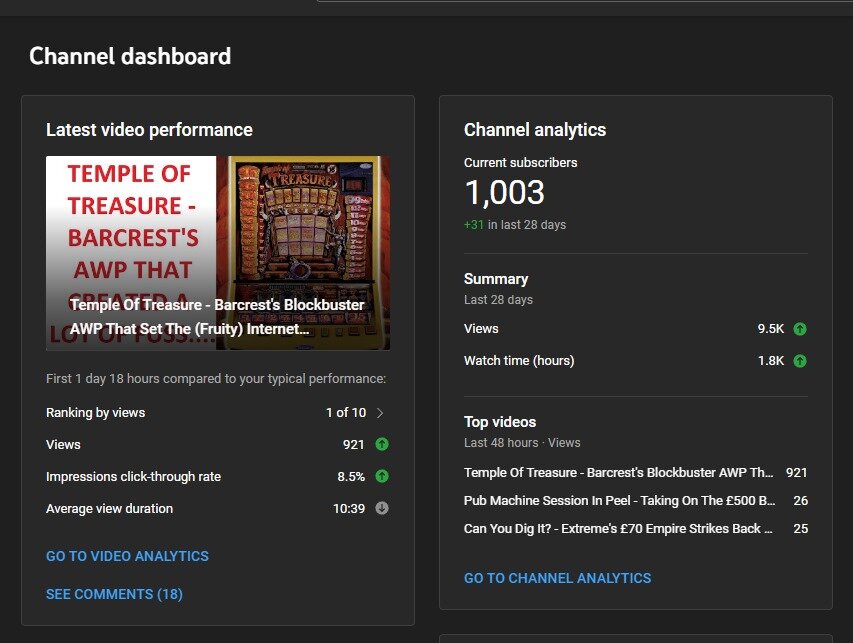Image resolution: width=853 pixels, height=643 pixels.
Task: Click the 9.5K views value in Summary
Action: [771, 329]
